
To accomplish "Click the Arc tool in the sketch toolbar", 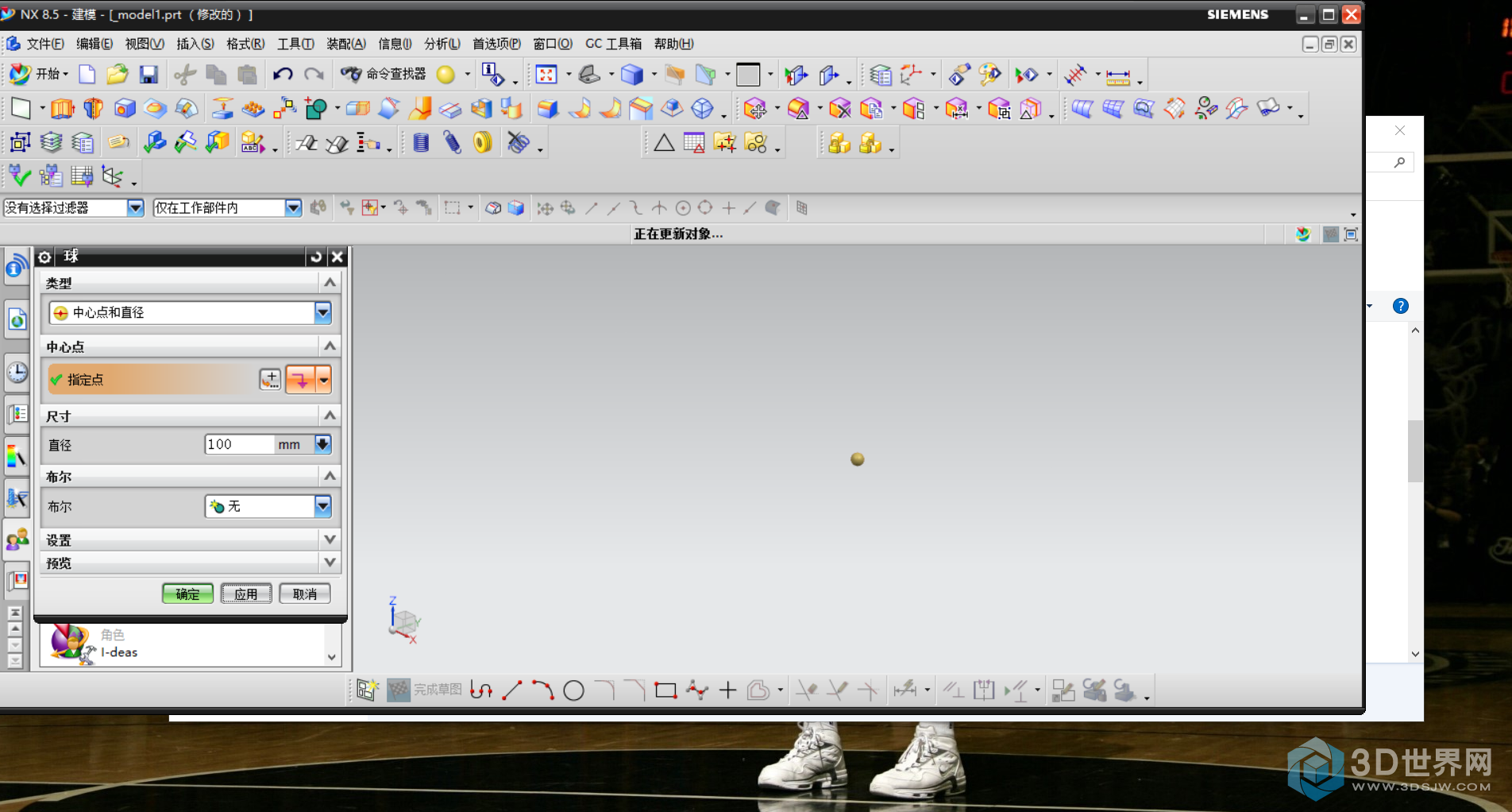I will [x=543, y=690].
